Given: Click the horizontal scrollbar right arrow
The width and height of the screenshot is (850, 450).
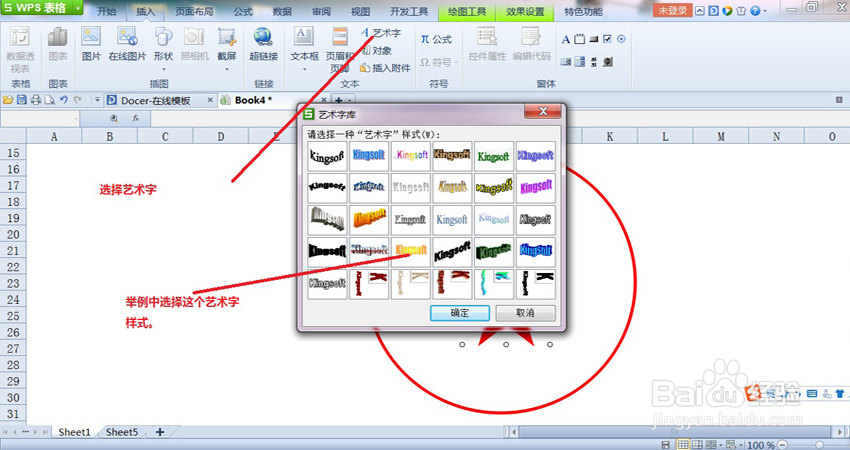Looking at the screenshot, I should [x=840, y=432].
